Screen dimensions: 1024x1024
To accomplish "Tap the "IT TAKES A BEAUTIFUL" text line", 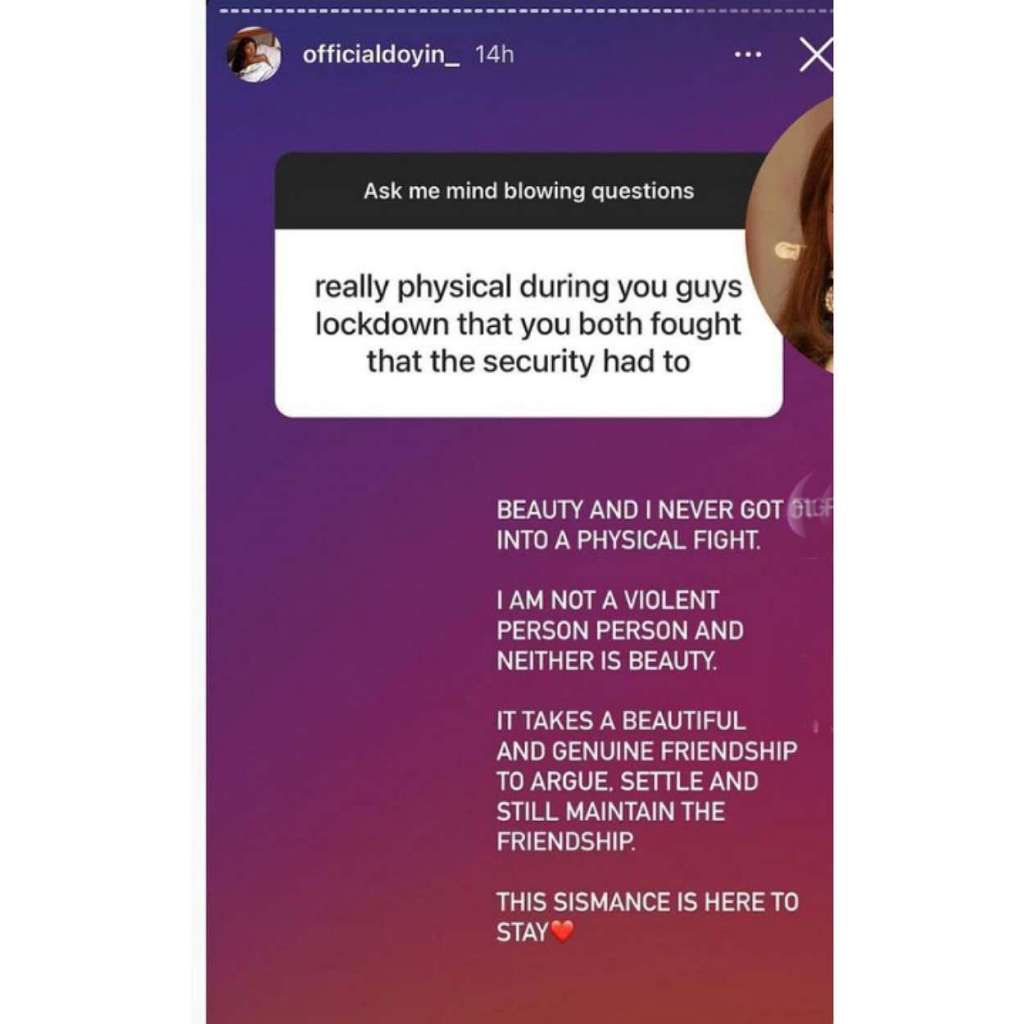I will tap(620, 721).
